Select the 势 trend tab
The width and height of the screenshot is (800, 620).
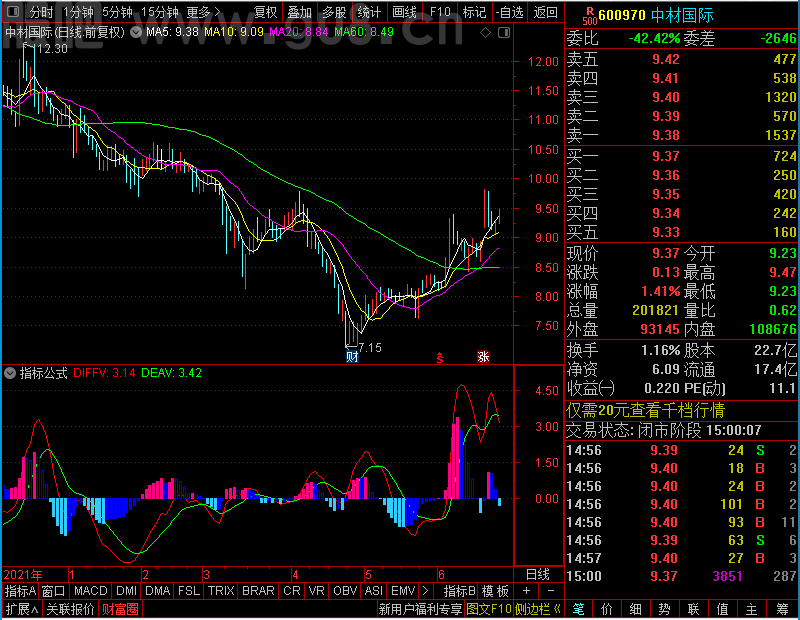(x=664, y=609)
